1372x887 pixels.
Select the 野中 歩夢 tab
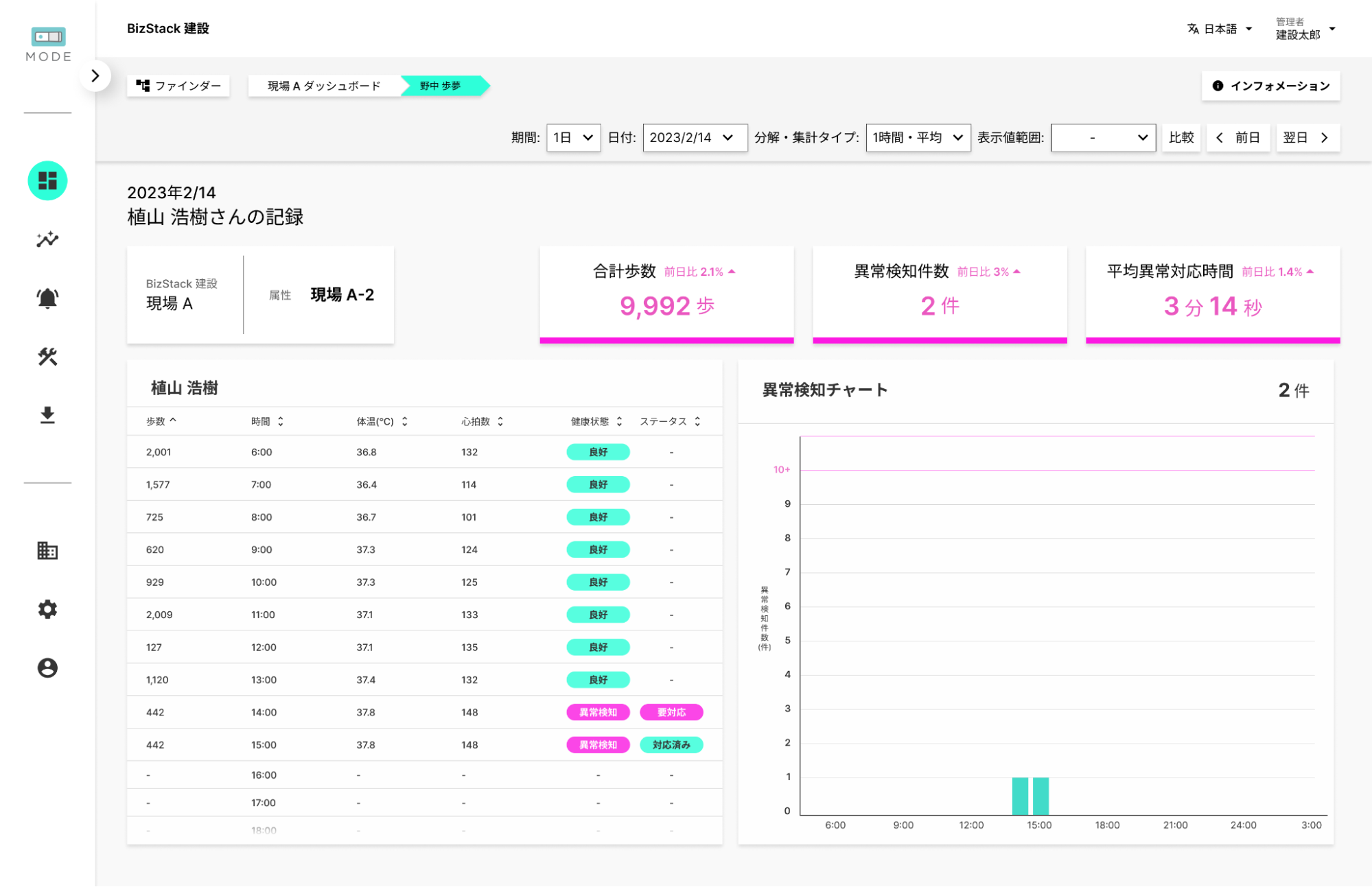[x=441, y=85]
